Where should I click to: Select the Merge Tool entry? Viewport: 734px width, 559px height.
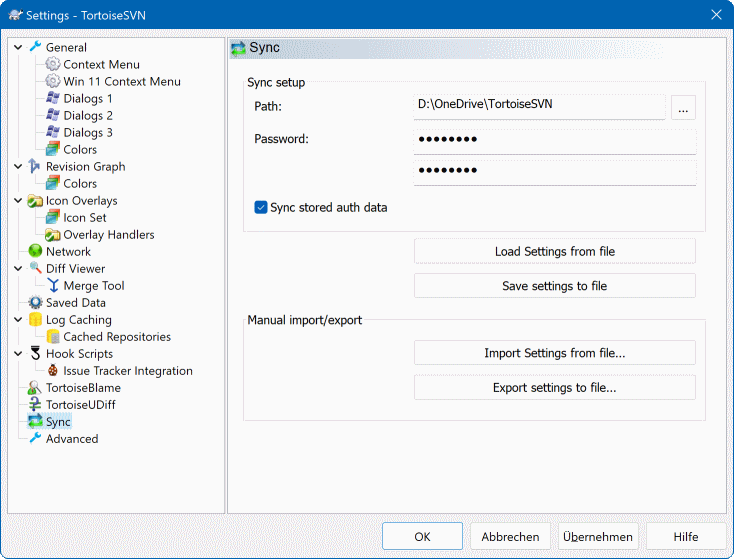pyautogui.click(x=94, y=286)
